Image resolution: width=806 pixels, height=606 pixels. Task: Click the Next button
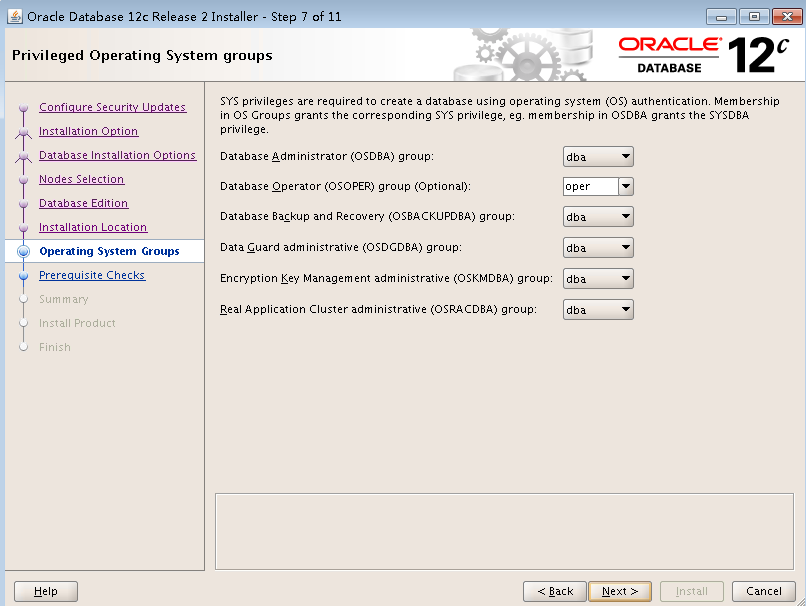(x=620, y=591)
